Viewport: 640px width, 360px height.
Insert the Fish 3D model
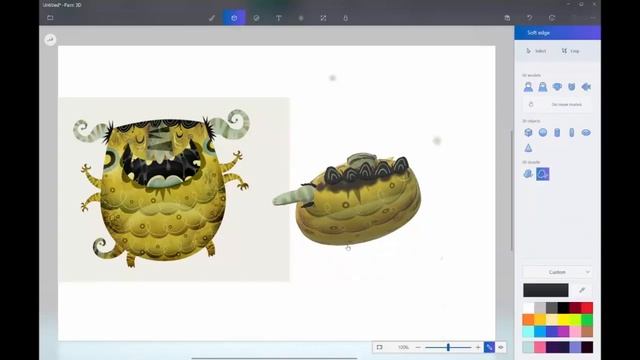coord(586,87)
